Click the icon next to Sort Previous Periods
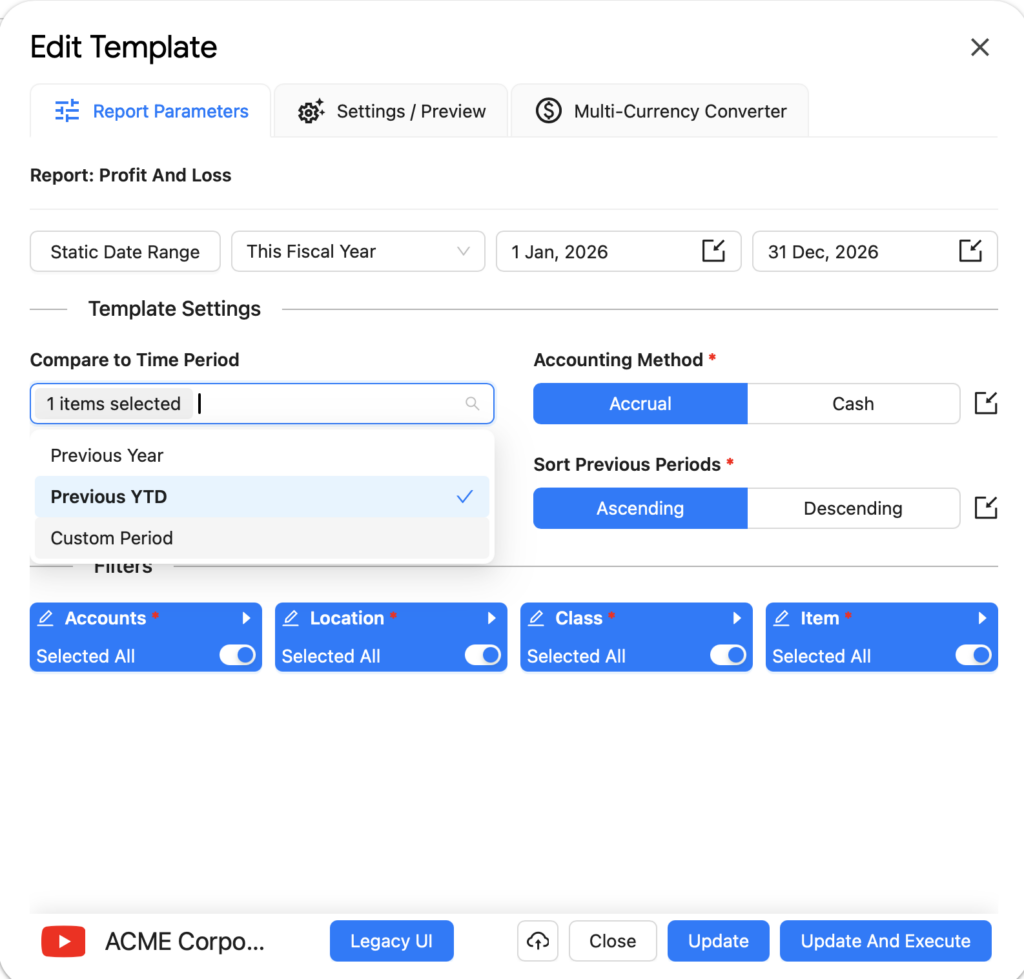This screenshot has height=979, width=1024. tap(985, 508)
